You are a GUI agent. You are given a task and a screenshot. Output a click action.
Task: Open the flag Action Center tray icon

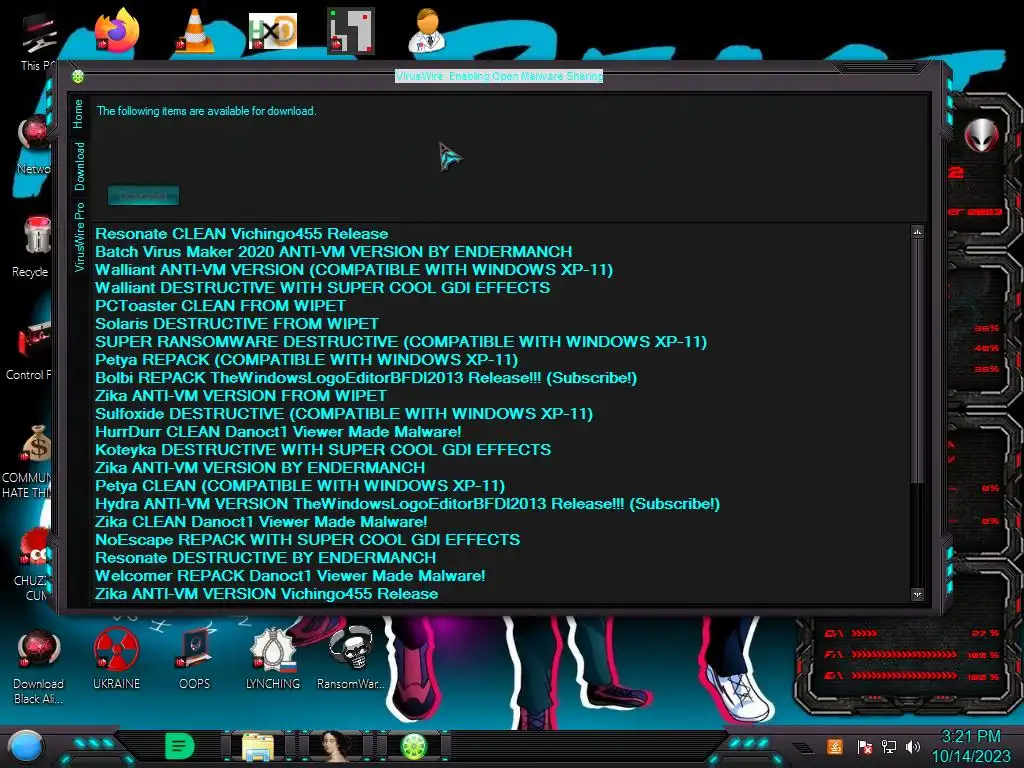coord(864,746)
